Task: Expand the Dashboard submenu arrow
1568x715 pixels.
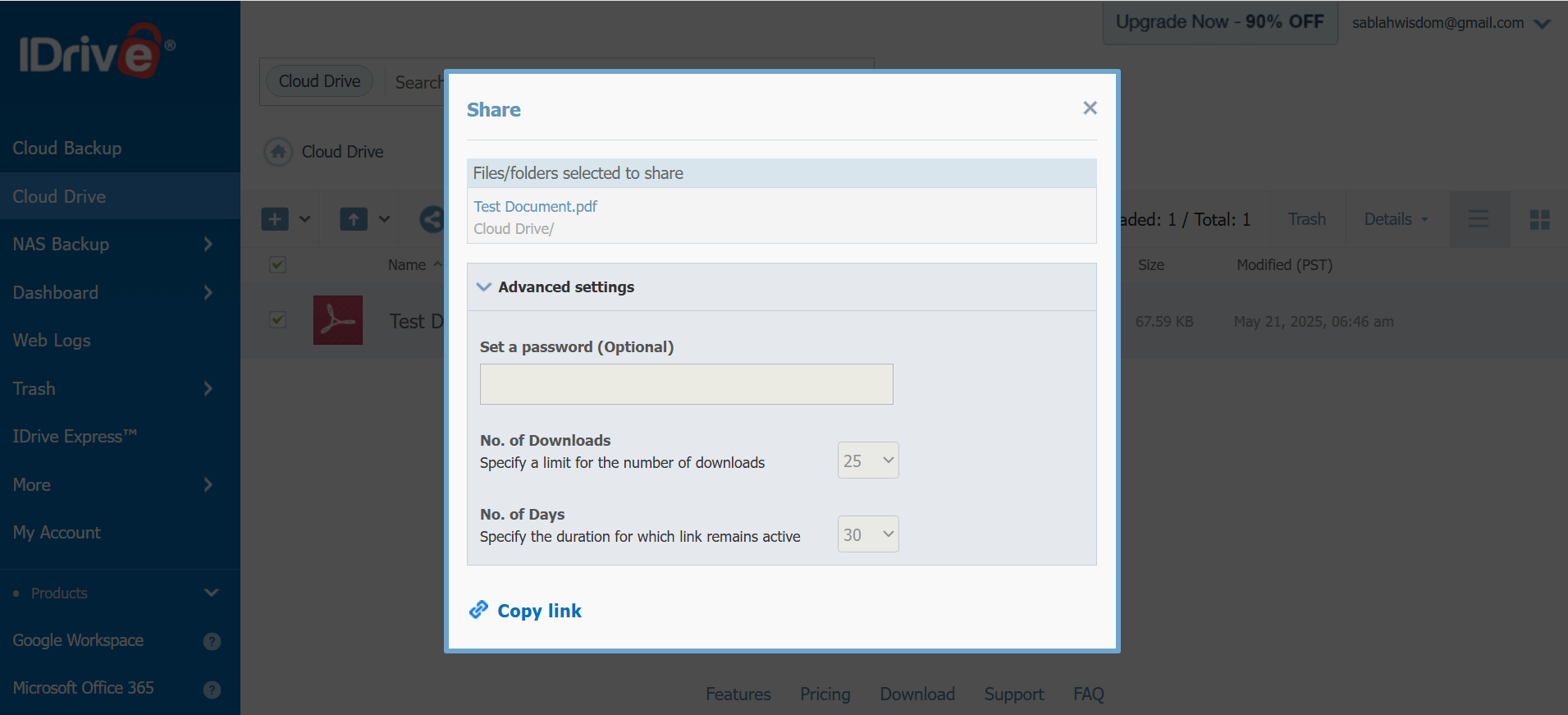Action: point(208,293)
